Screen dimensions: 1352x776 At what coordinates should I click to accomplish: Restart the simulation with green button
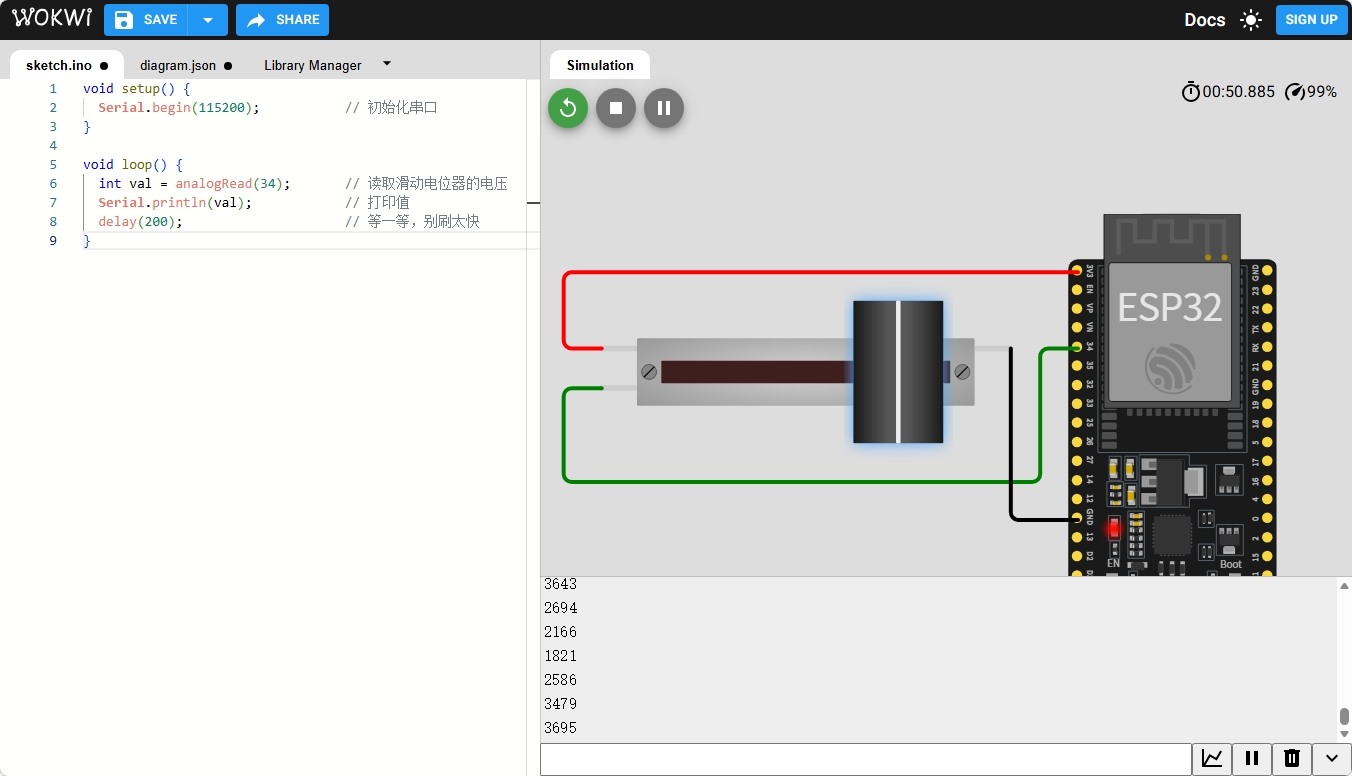click(x=568, y=108)
